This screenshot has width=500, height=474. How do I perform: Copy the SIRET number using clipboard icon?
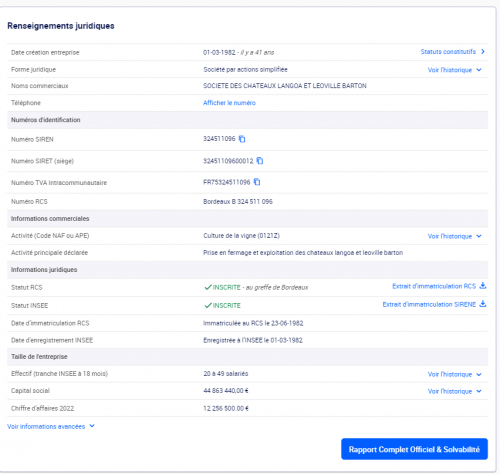260,161
